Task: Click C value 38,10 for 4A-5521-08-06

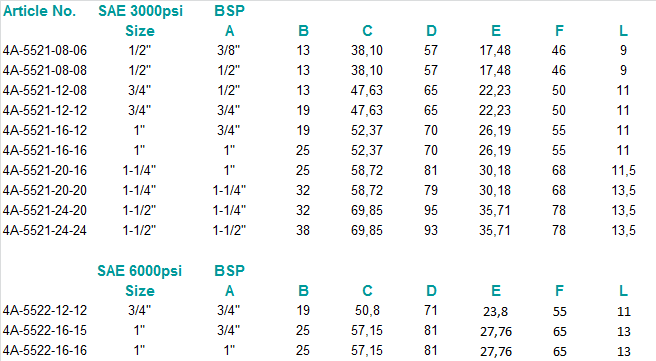Action: [x=366, y=51]
